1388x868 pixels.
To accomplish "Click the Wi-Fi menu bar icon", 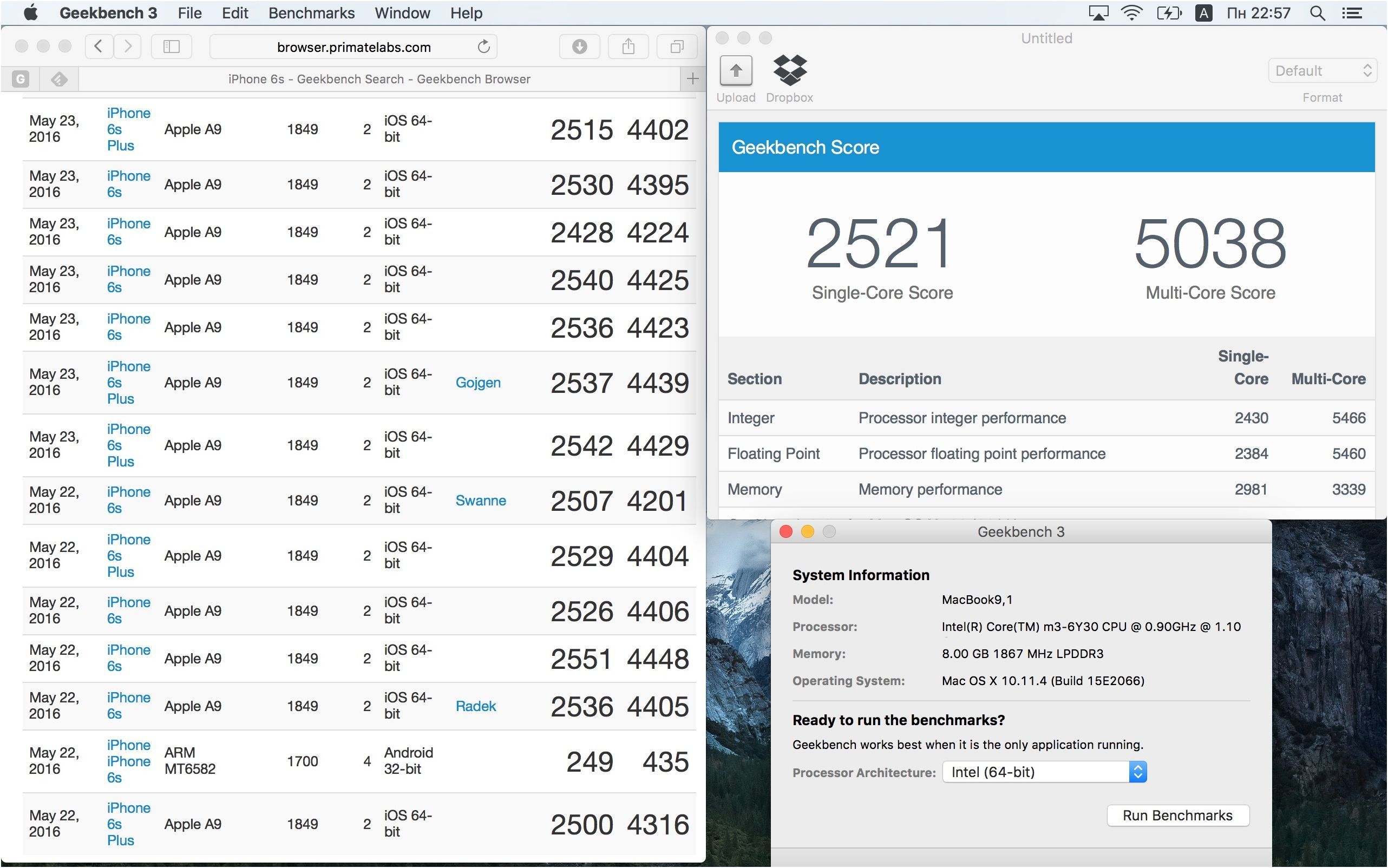I will click(1132, 12).
